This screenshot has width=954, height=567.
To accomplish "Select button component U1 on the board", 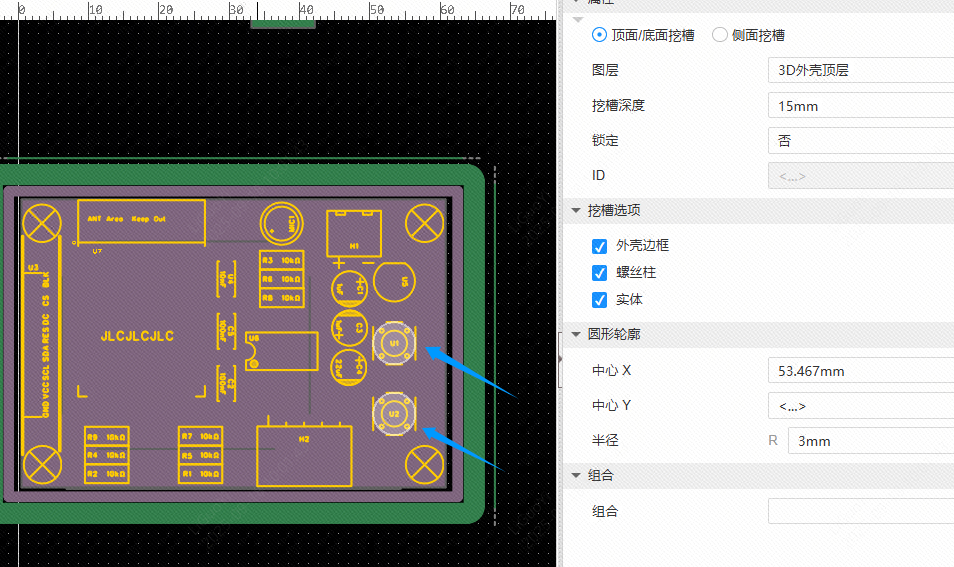I will tap(394, 343).
